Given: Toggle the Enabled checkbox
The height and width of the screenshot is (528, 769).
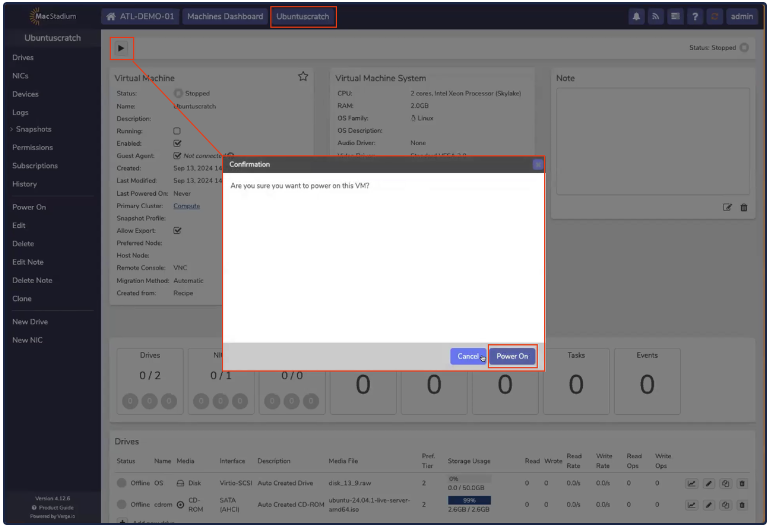Looking at the screenshot, I should click(x=177, y=143).
